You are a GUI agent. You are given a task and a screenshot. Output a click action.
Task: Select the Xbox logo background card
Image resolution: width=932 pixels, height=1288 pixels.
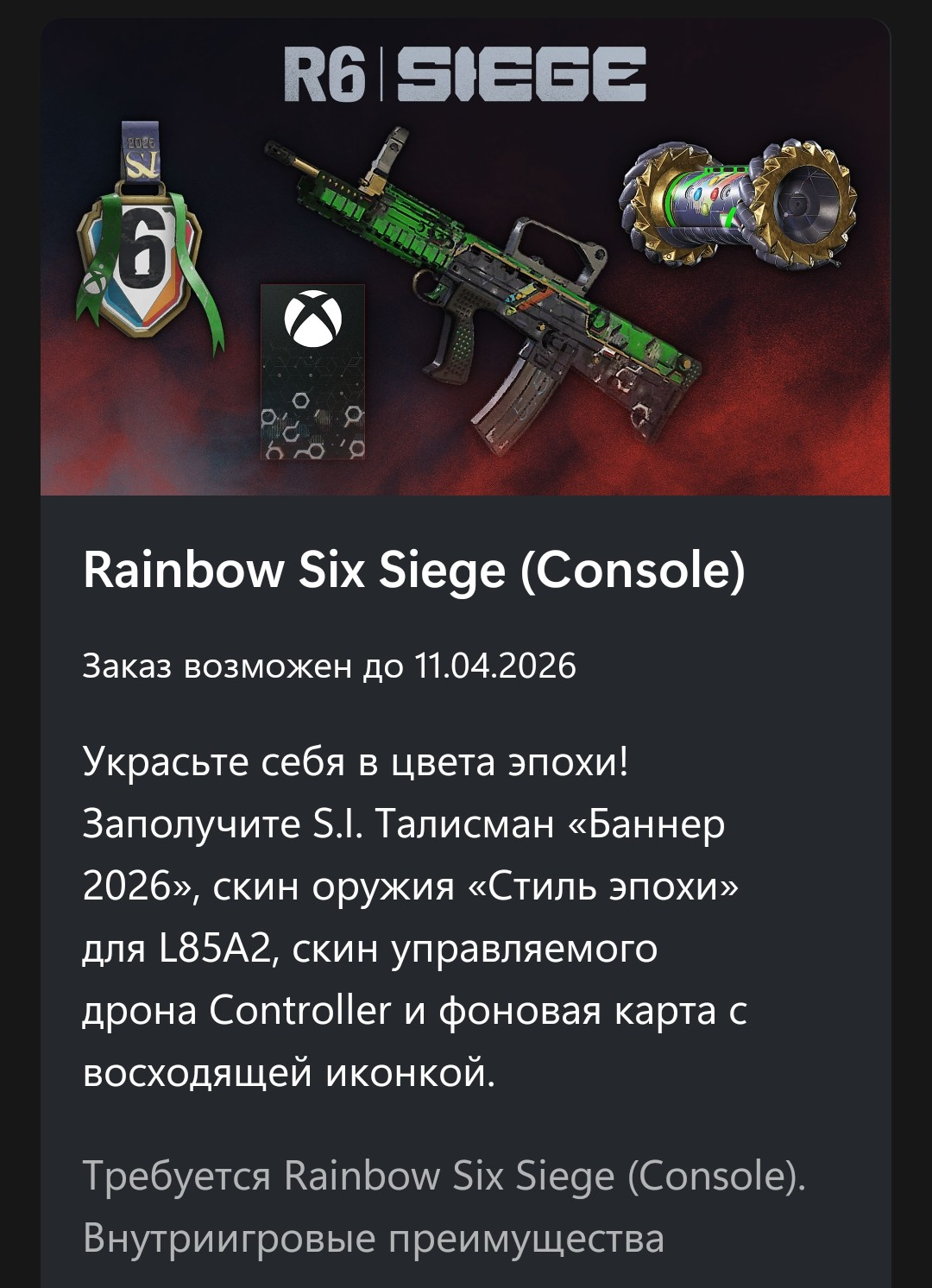313,372
